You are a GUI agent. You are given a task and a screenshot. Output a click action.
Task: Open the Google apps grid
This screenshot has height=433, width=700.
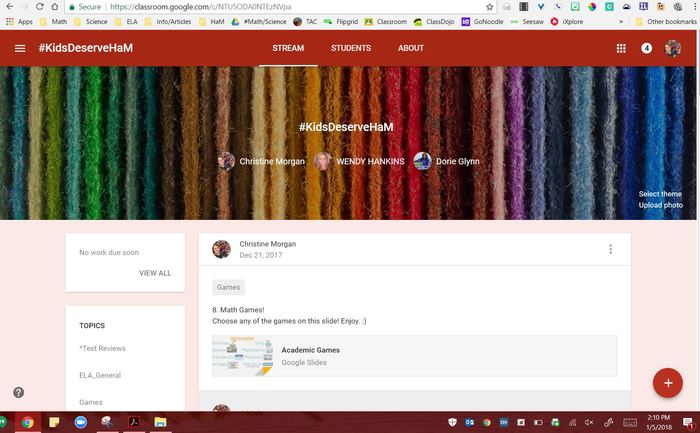click(x=621, y=48)
